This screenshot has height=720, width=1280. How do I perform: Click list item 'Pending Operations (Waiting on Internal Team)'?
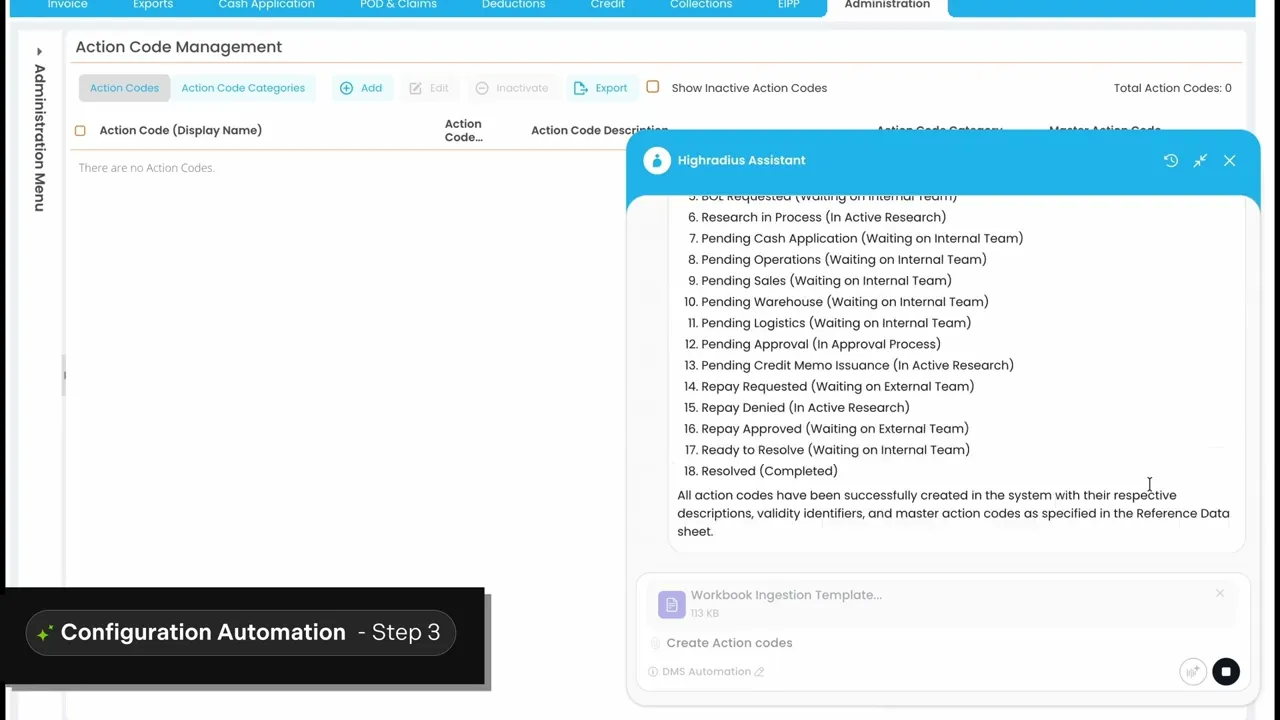click(x=844, y=259)
